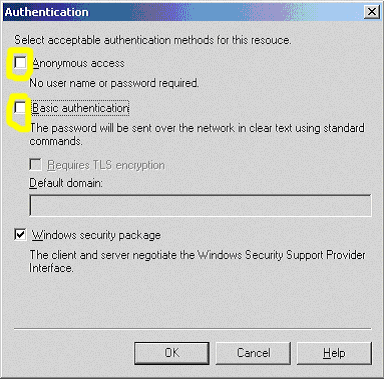The height and width of the screenshot is (379, 384).
Task: Click 'No user name or password required' text
Action: click(114, 83)
